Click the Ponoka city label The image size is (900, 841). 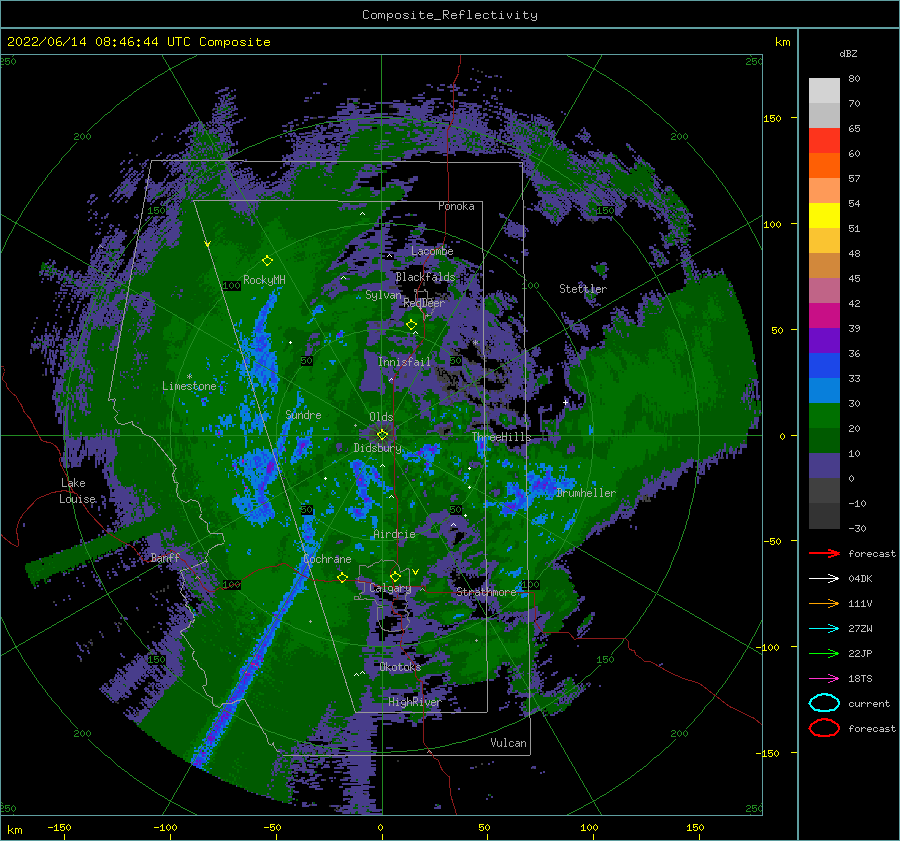click(x=456, y=206)
